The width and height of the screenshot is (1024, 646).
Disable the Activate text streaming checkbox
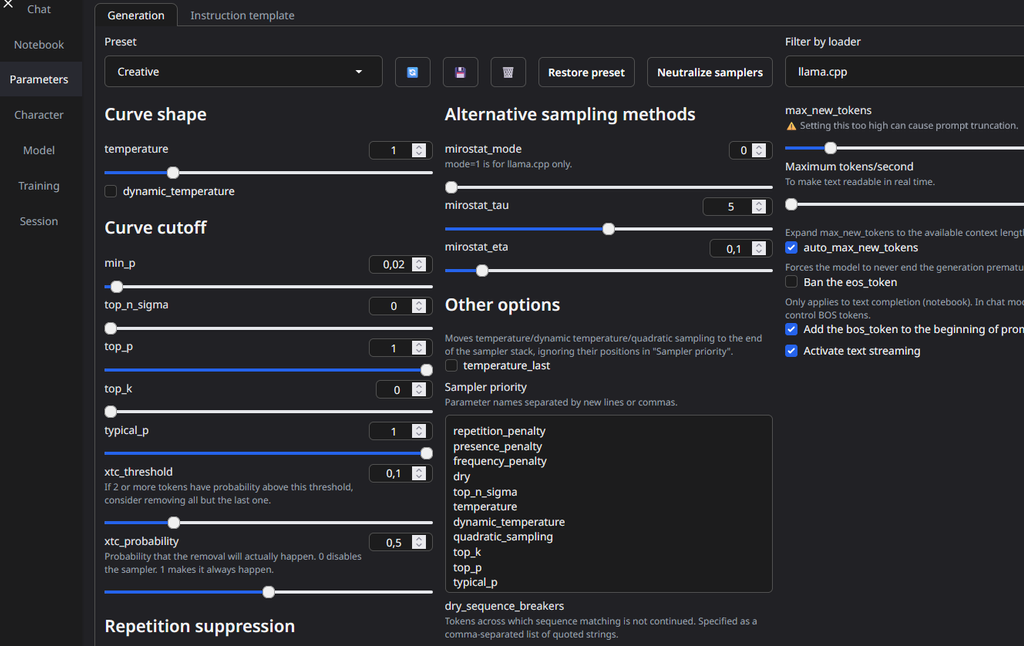pyautogui.click(x=792, y=351)
